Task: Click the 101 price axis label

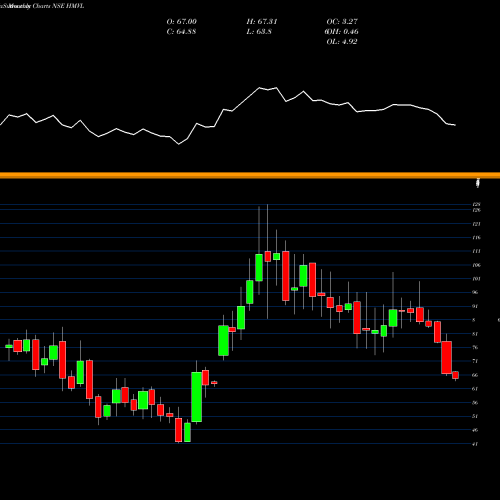Action: tap(477, 279)
